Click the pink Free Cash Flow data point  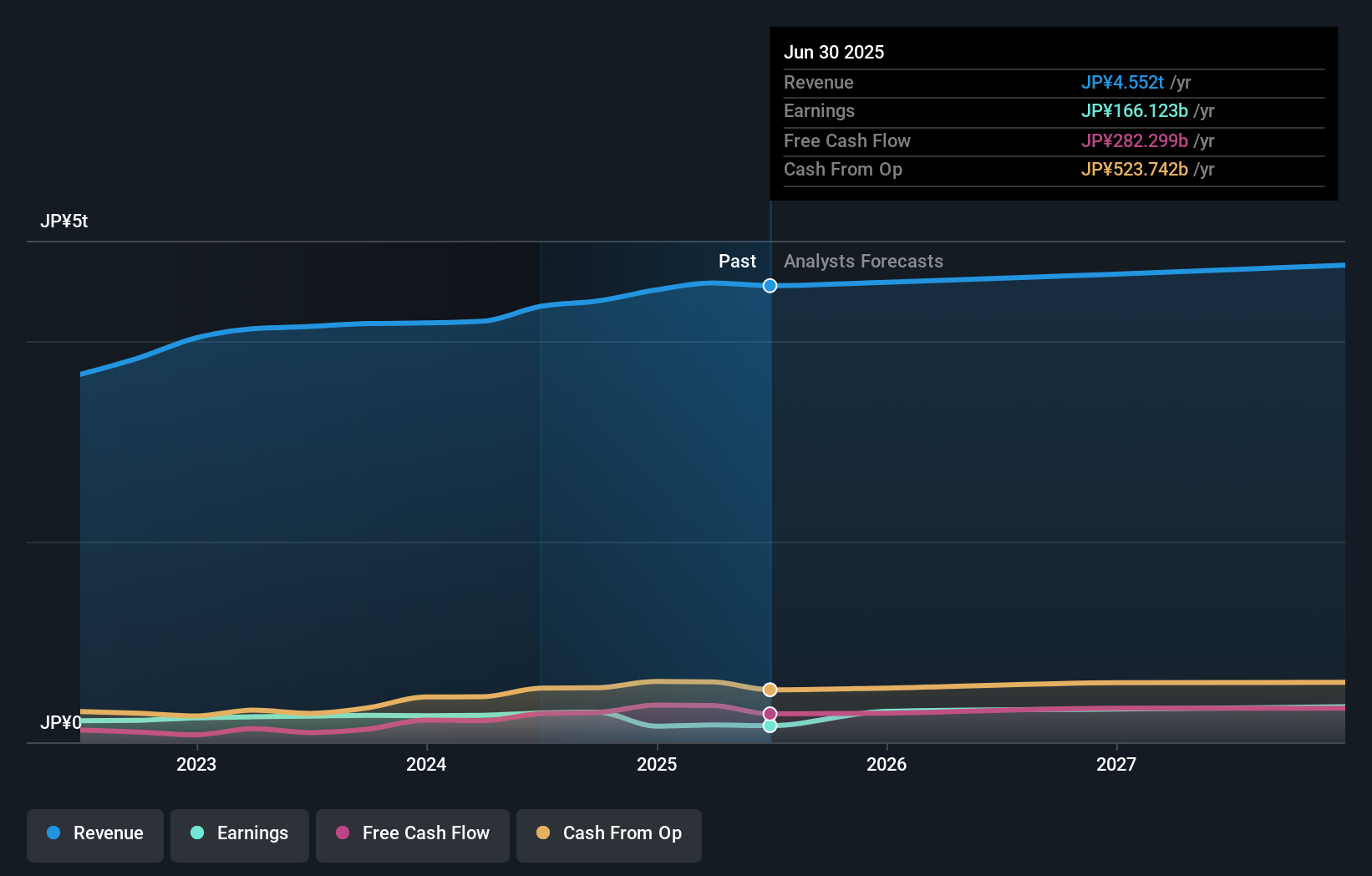click(x=770, y=714)
